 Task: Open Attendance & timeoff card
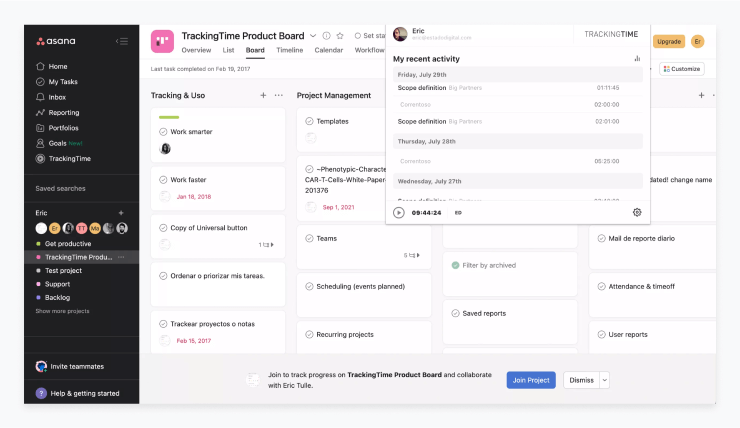(x=652, y=295)
